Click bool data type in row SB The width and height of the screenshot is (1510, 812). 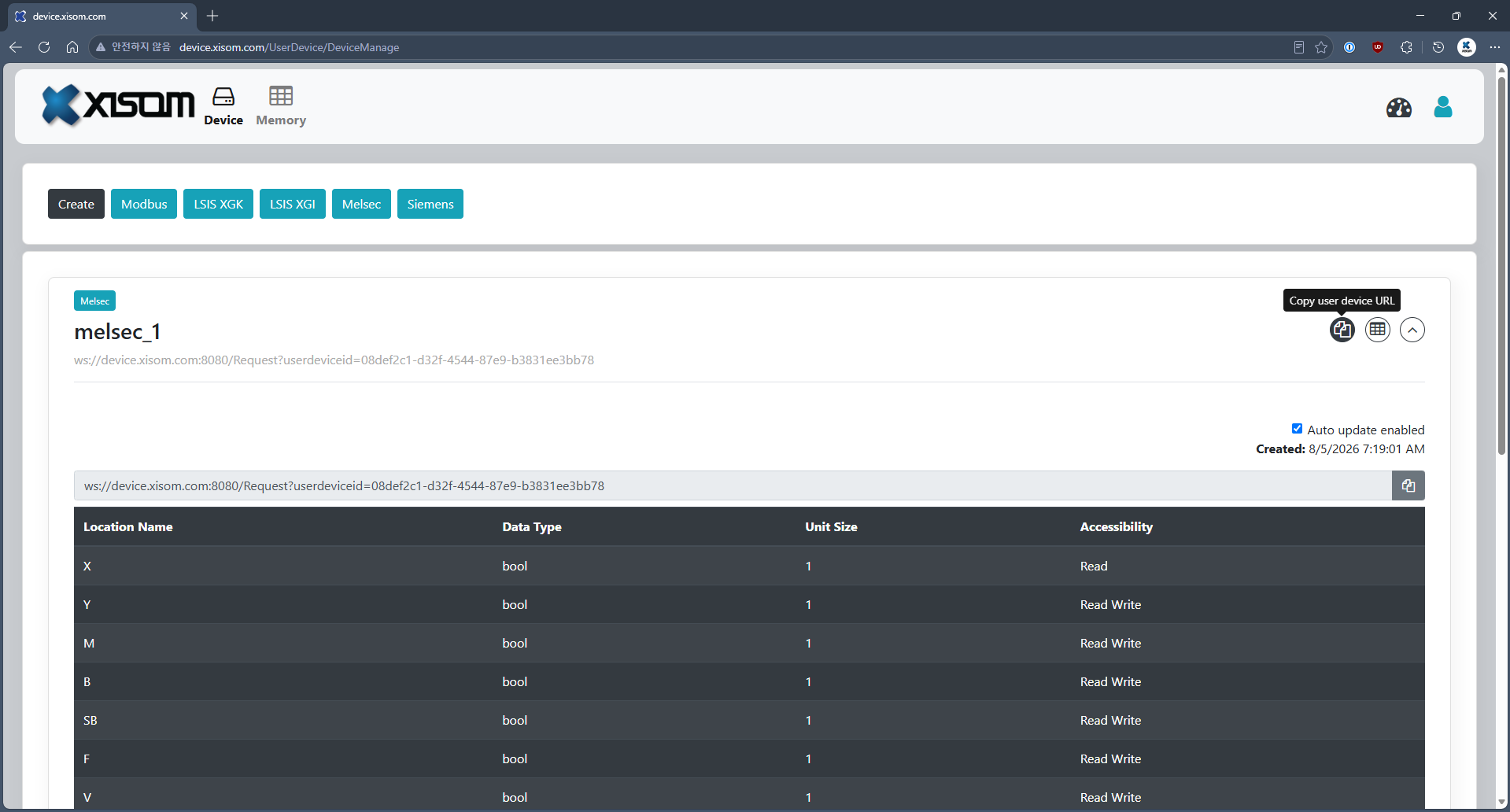(x=515, y=720)
